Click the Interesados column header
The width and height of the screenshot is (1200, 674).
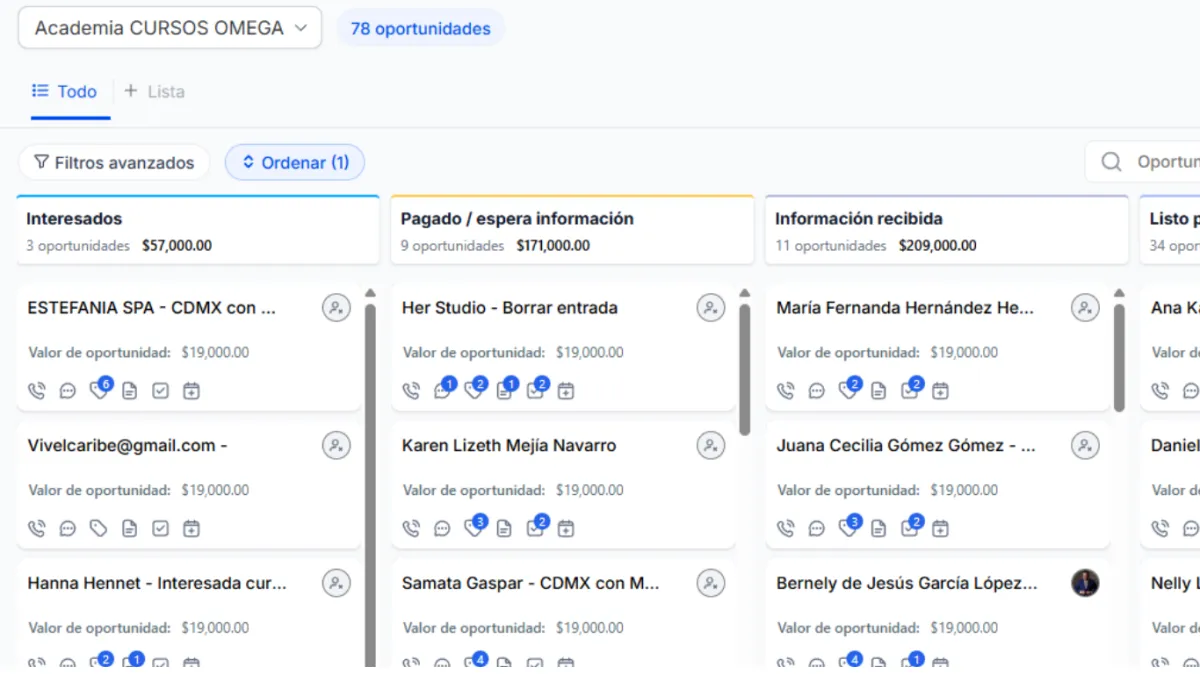click(198, 231)
